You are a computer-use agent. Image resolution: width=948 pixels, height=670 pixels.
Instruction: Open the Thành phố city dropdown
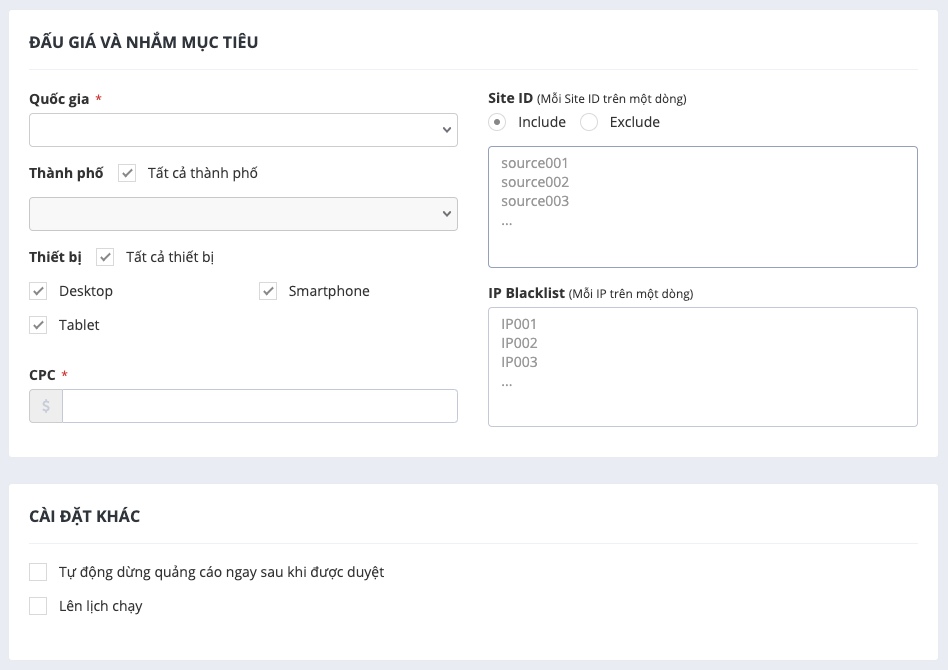click(x=243, y=214)
